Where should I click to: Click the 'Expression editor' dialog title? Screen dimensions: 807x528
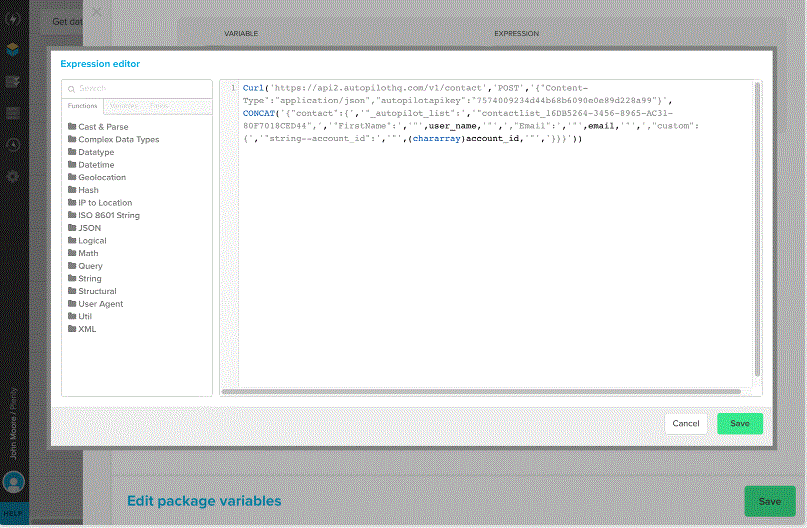[x=100, y=64]
